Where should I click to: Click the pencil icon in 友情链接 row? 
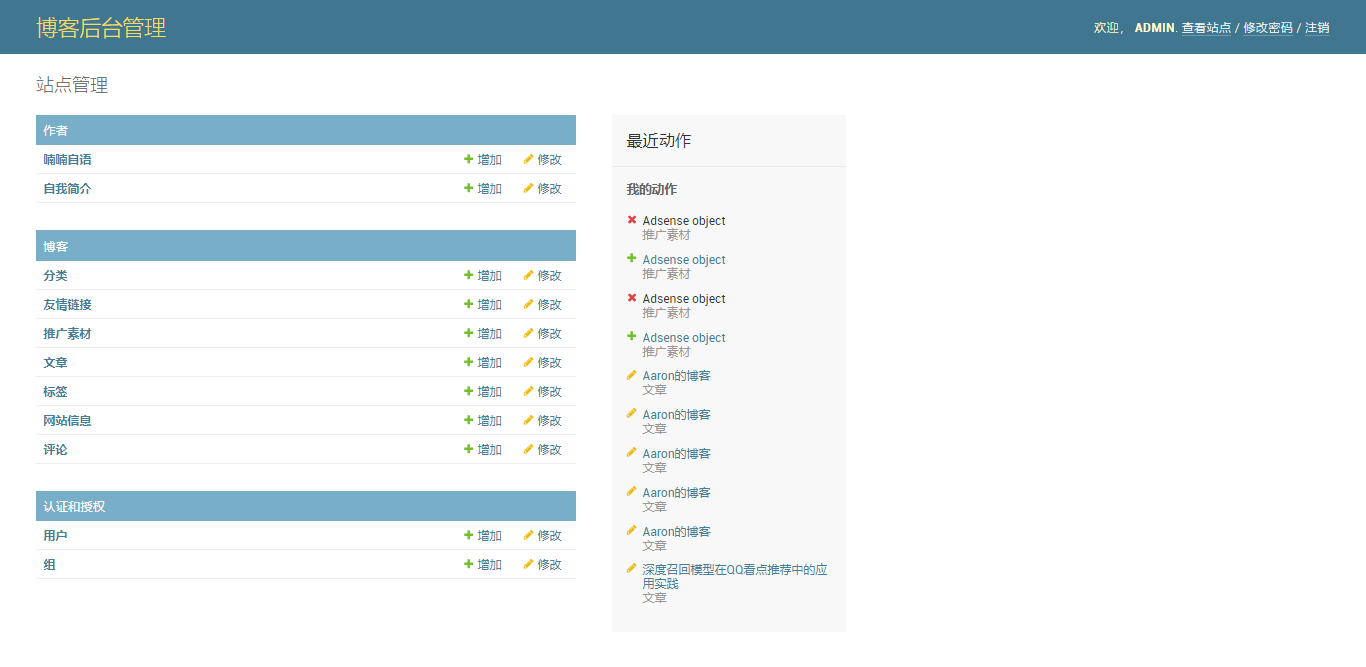tap(528, 304)
